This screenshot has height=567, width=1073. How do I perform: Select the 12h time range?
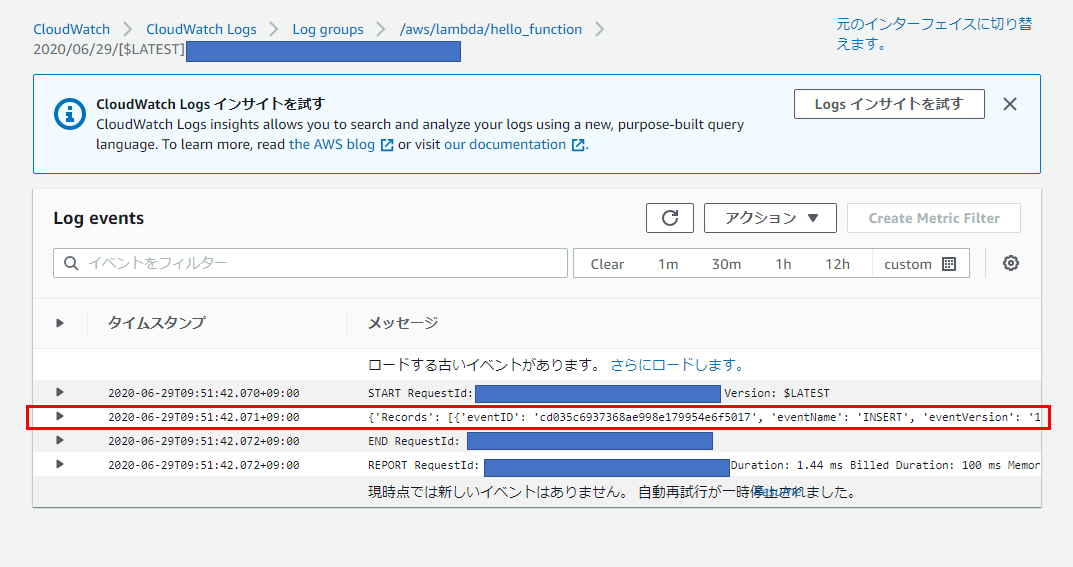click(837, 264)
